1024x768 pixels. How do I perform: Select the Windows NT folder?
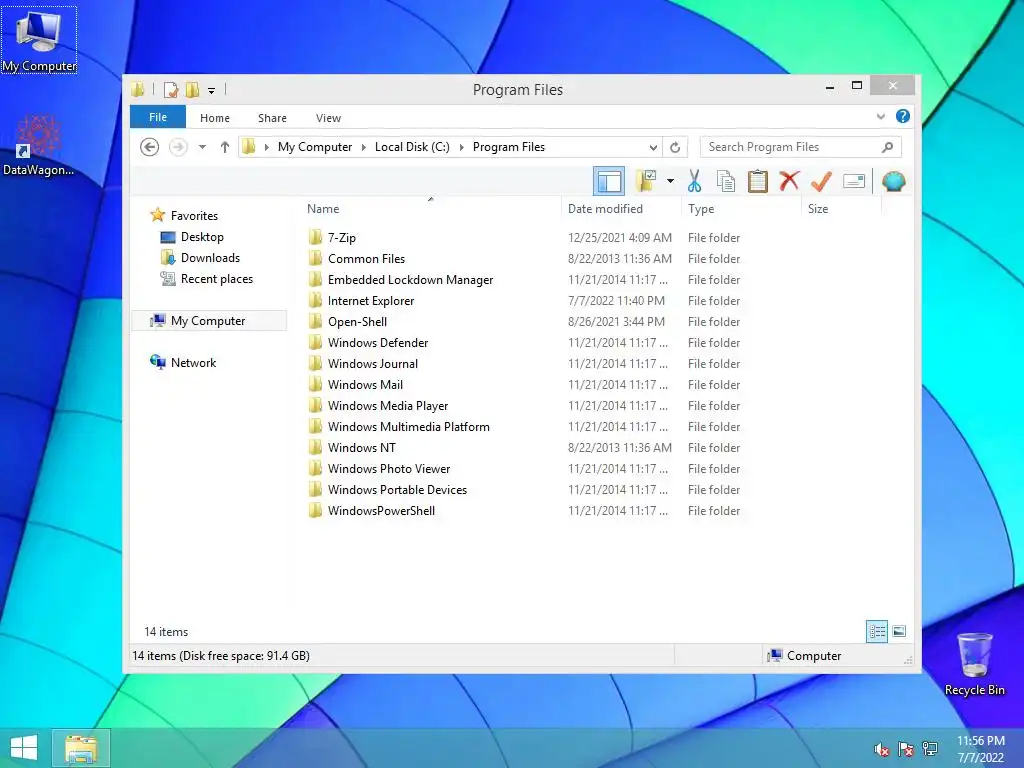[x=362, y=447]
